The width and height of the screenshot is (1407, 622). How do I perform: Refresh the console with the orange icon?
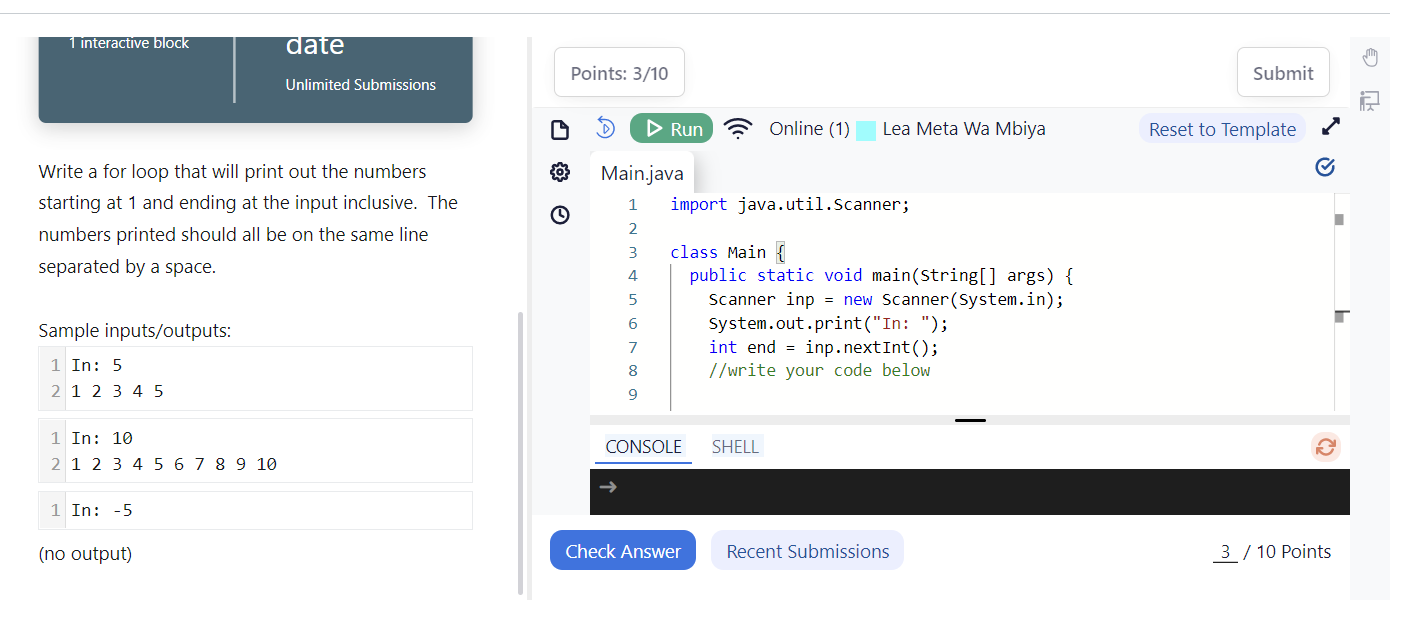[x=1326, y=447]
